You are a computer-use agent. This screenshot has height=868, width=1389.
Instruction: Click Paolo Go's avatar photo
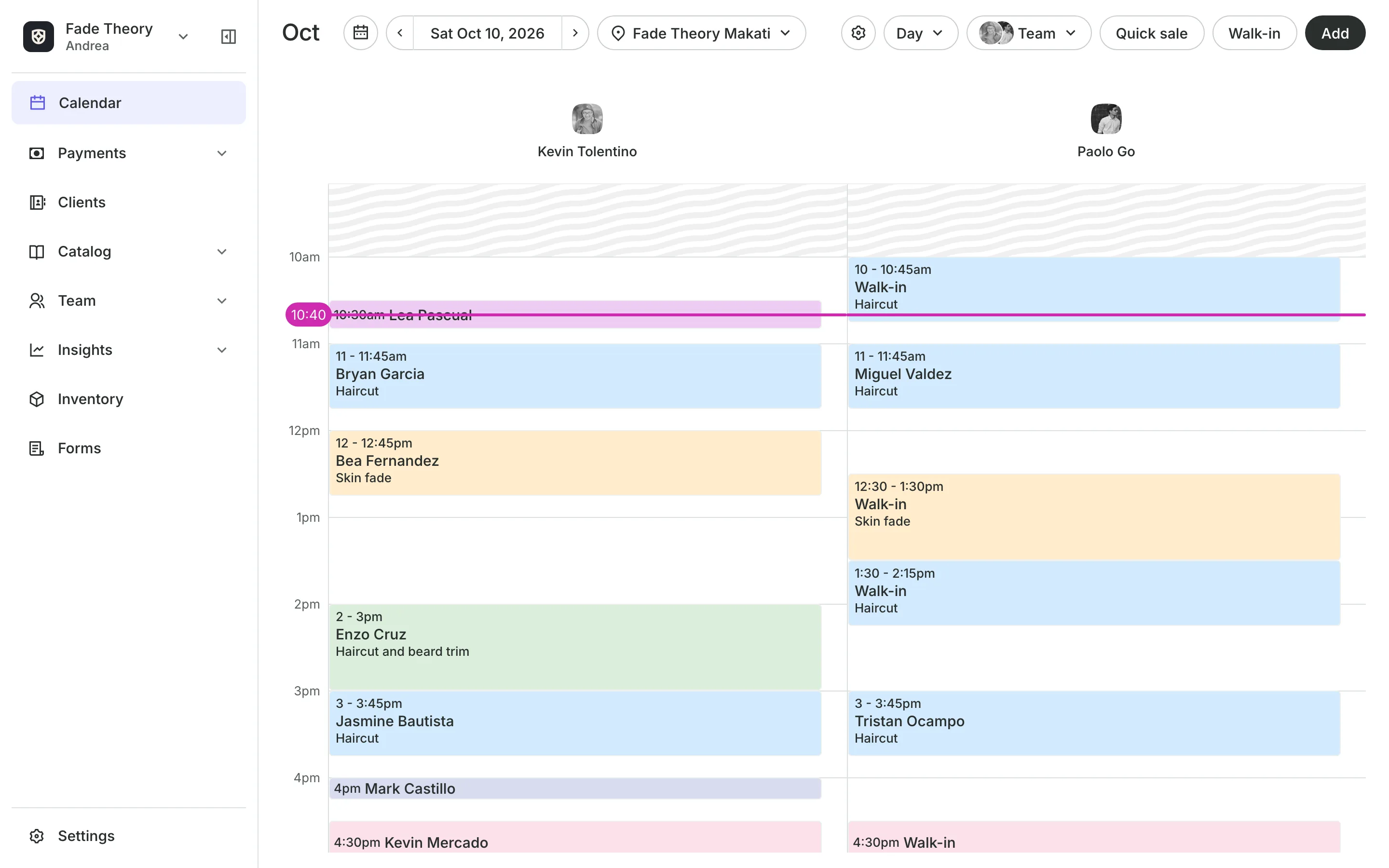1106,119
